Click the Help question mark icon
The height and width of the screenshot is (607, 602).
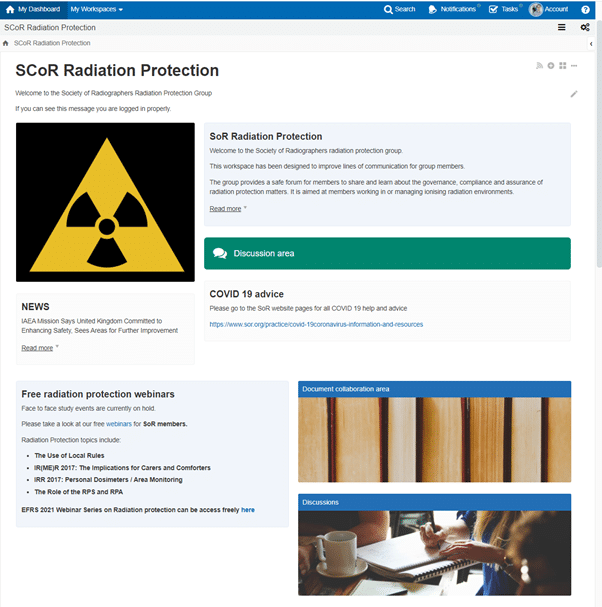(586, 9)
